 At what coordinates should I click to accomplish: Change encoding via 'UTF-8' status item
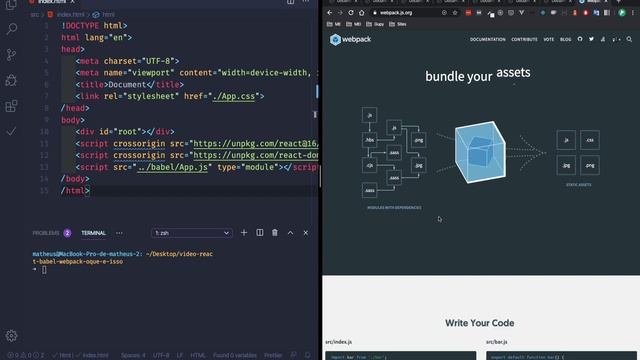[161, 355]
